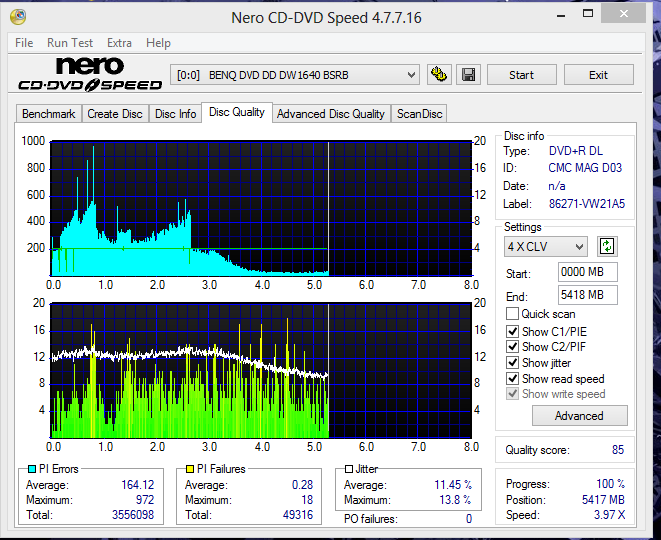Click the Position value 5417 MB
The image size is (661, 540).
coord(603,500)
